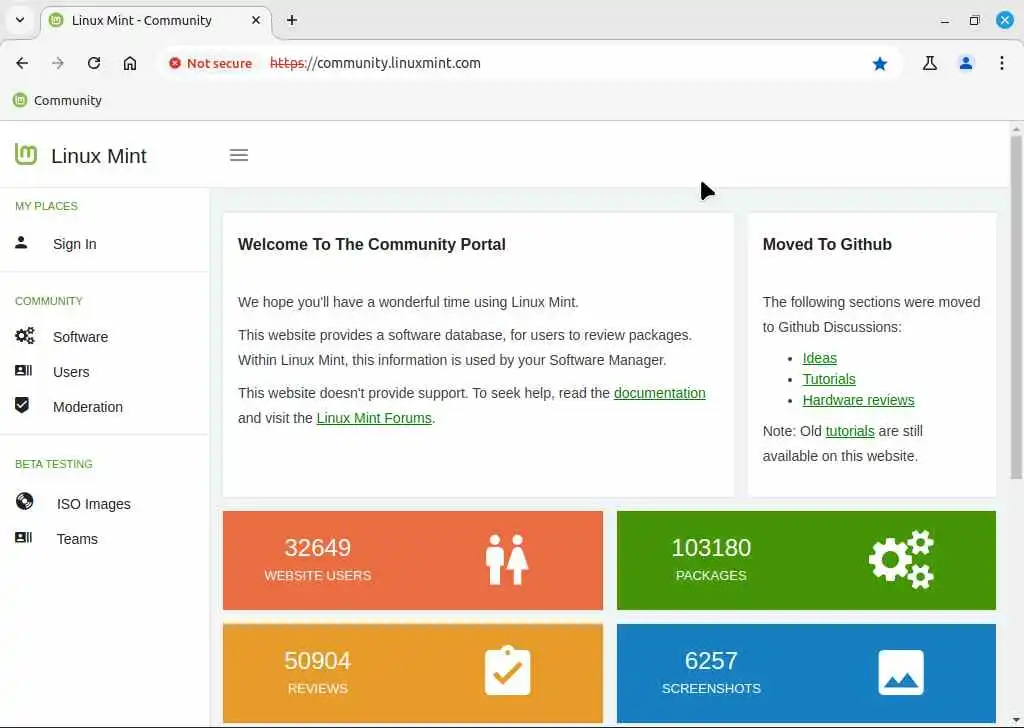
Task: Click the BETA TESTING section label
Action: coord(54,464)
